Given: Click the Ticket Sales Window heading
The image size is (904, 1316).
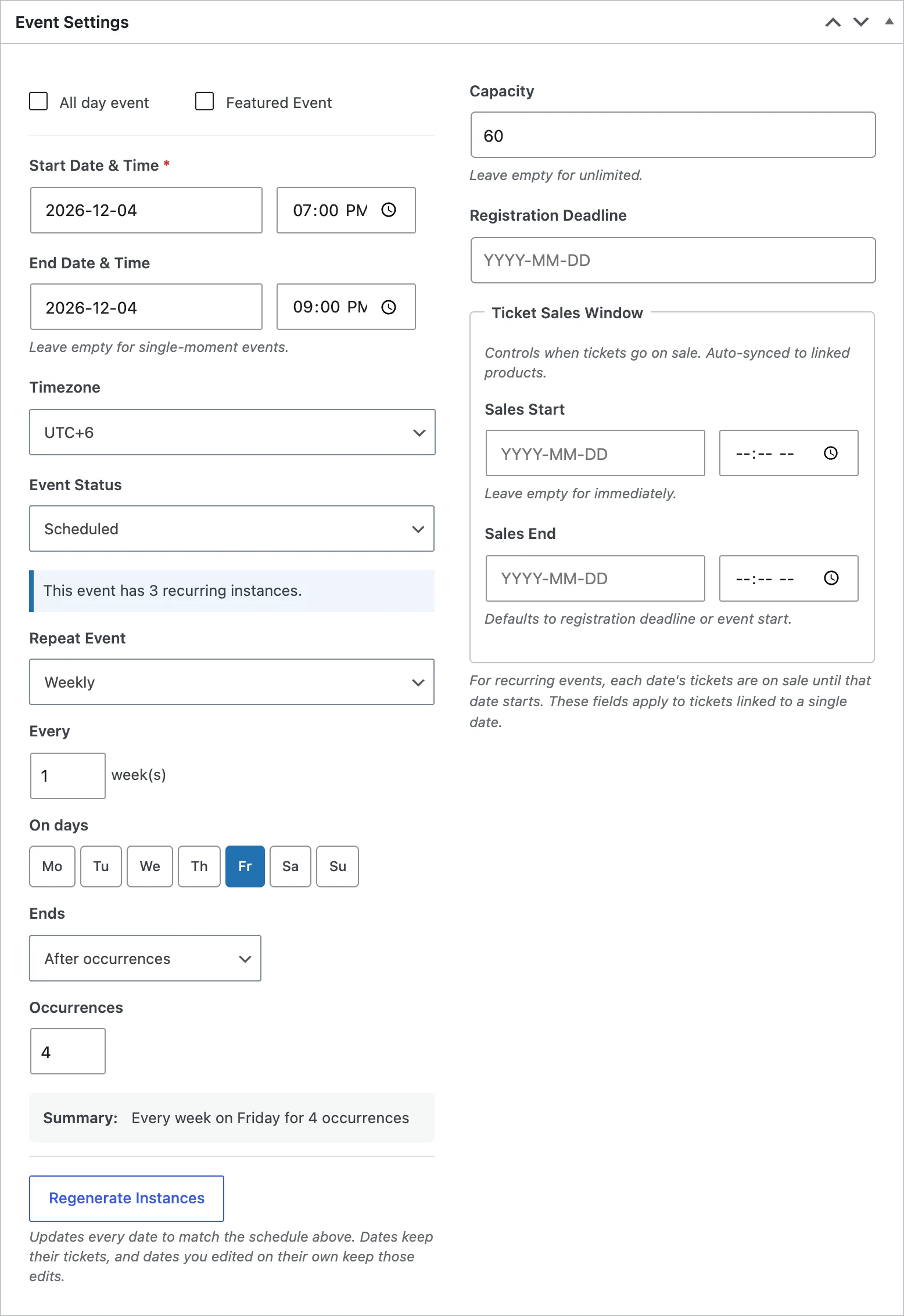Looking at the screenshot, I should 567,313.
